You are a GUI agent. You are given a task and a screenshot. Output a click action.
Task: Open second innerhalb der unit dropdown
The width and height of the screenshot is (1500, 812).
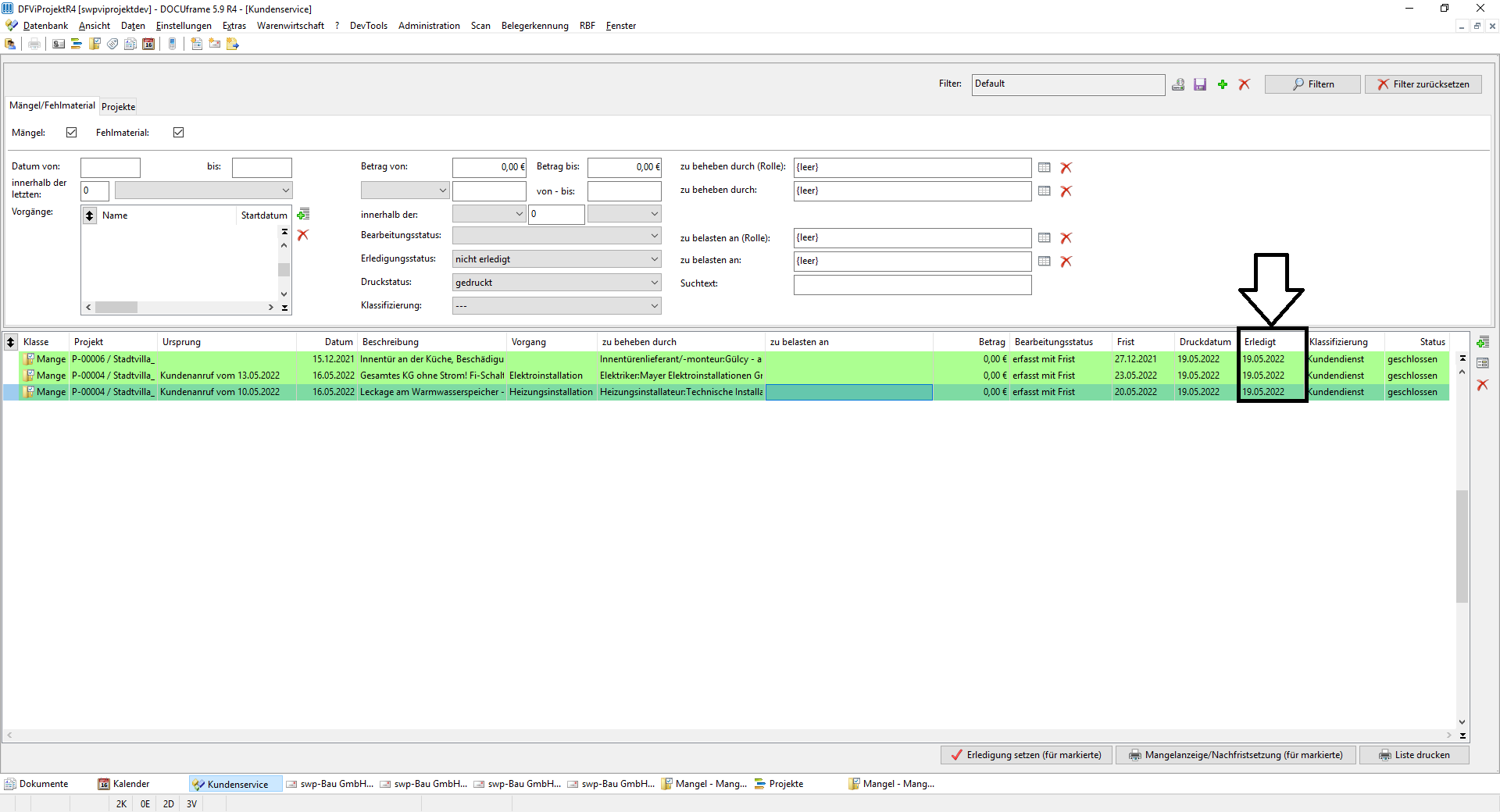coord(624,214)
